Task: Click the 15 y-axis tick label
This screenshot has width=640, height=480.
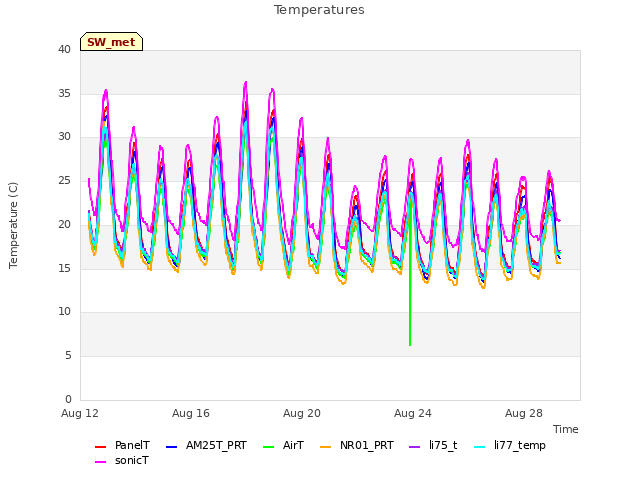Action: coord(64,268)
